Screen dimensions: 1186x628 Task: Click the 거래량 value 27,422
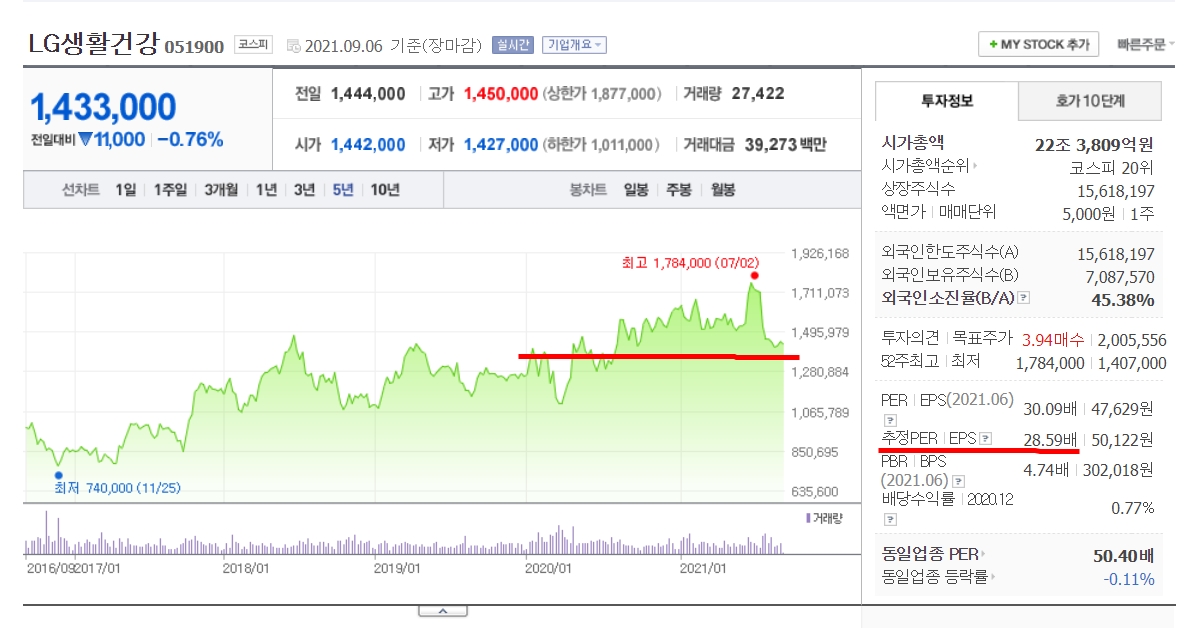click(x=758, y=94)
